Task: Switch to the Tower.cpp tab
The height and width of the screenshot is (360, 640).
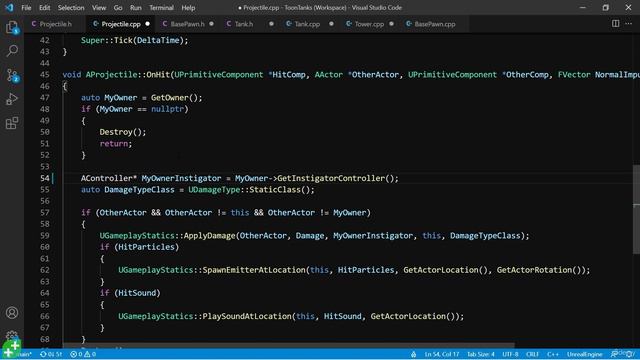Action: point(369,24)
